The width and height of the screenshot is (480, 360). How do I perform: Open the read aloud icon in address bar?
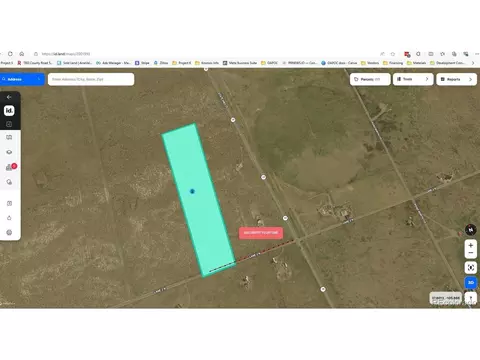382,54
